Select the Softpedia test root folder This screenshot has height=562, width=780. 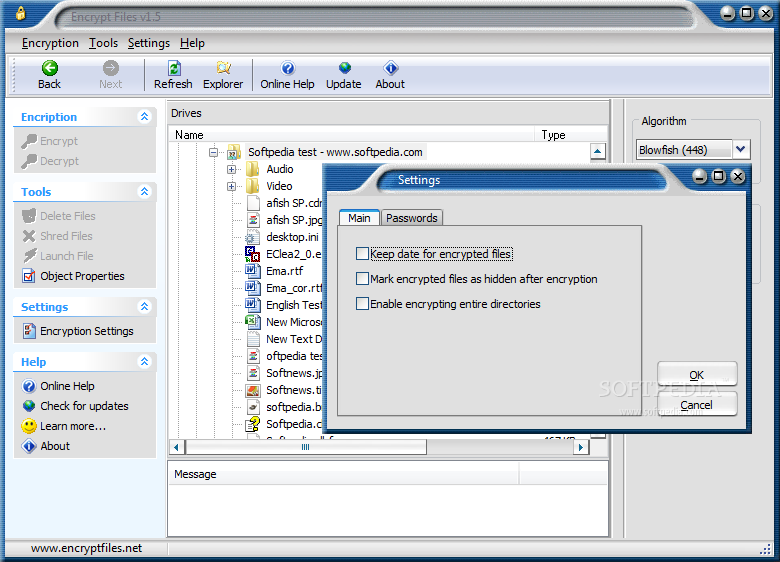point(335,152)
